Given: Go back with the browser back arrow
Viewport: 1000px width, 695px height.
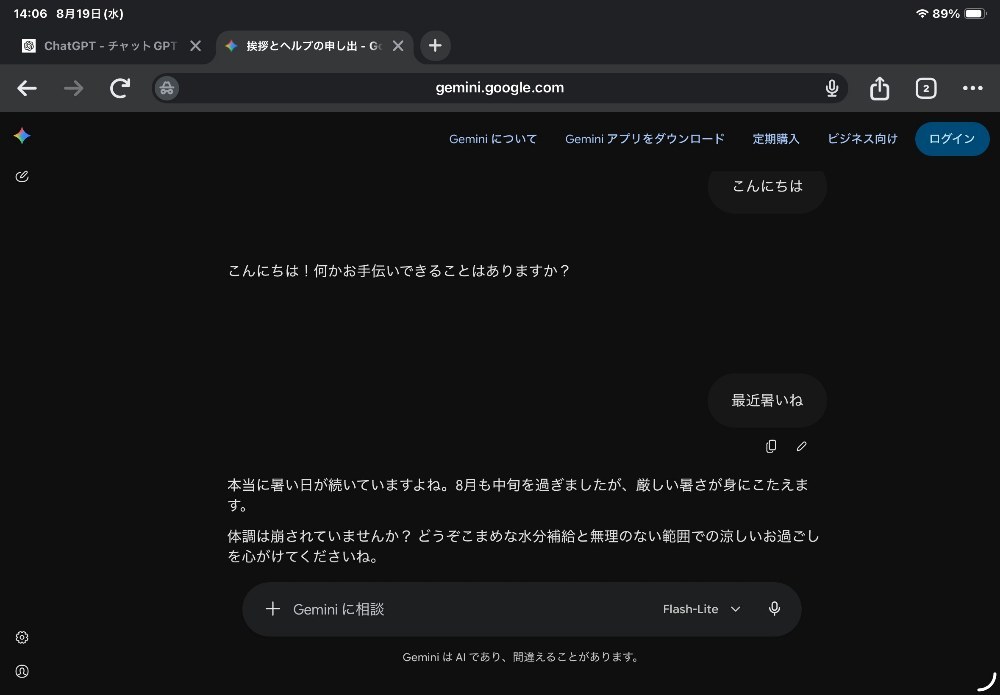Looking at the screenshot, I should point(27,88).
